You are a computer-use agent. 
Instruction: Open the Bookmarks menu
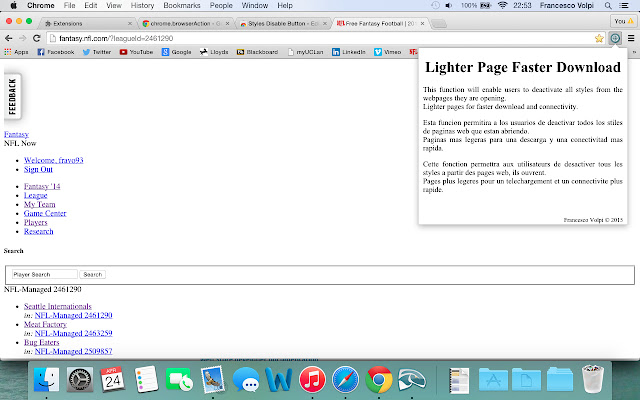pyautogui.click(x=182, y=6)
